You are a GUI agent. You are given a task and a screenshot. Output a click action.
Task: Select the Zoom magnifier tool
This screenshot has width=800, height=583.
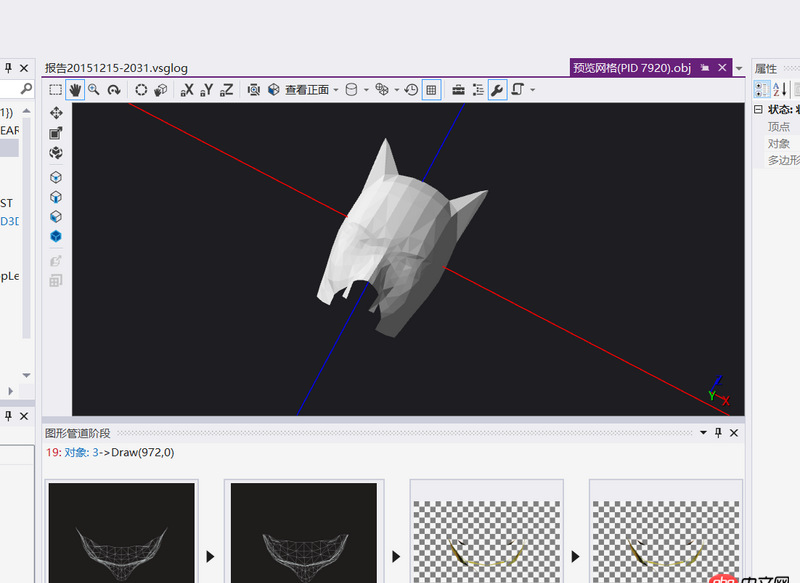click(94, 90)
